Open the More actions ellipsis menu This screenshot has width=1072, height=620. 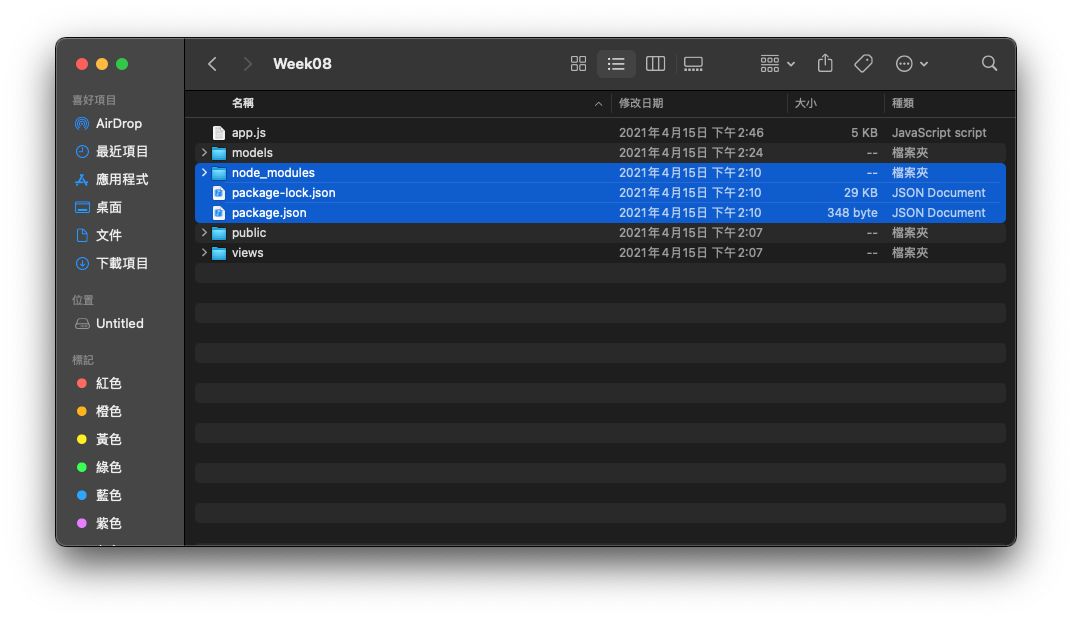911,64
